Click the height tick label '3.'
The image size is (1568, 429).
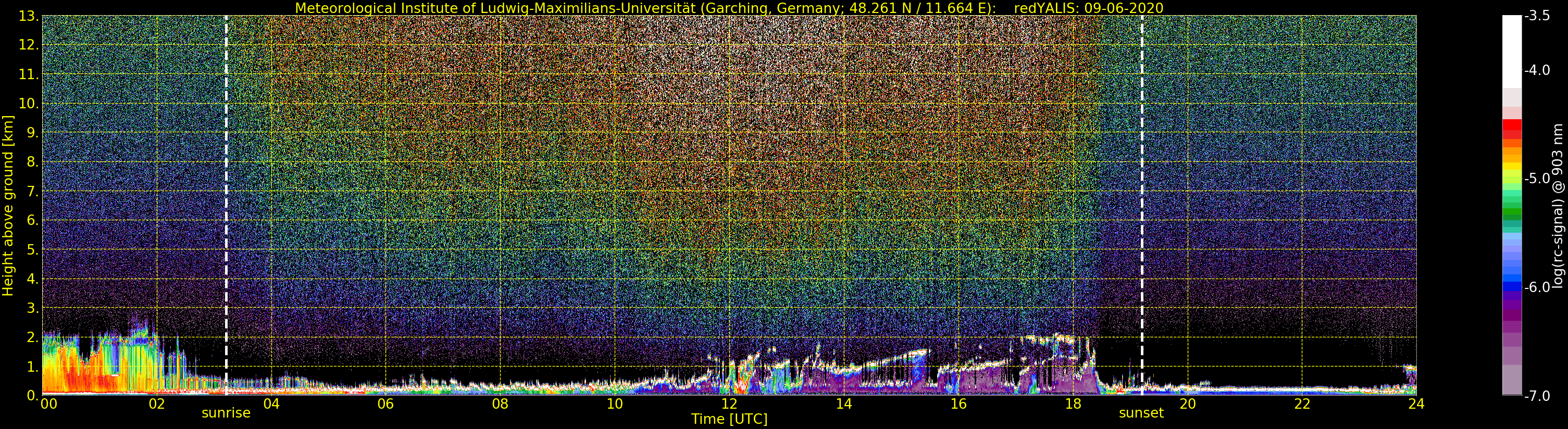click(33, 308)
